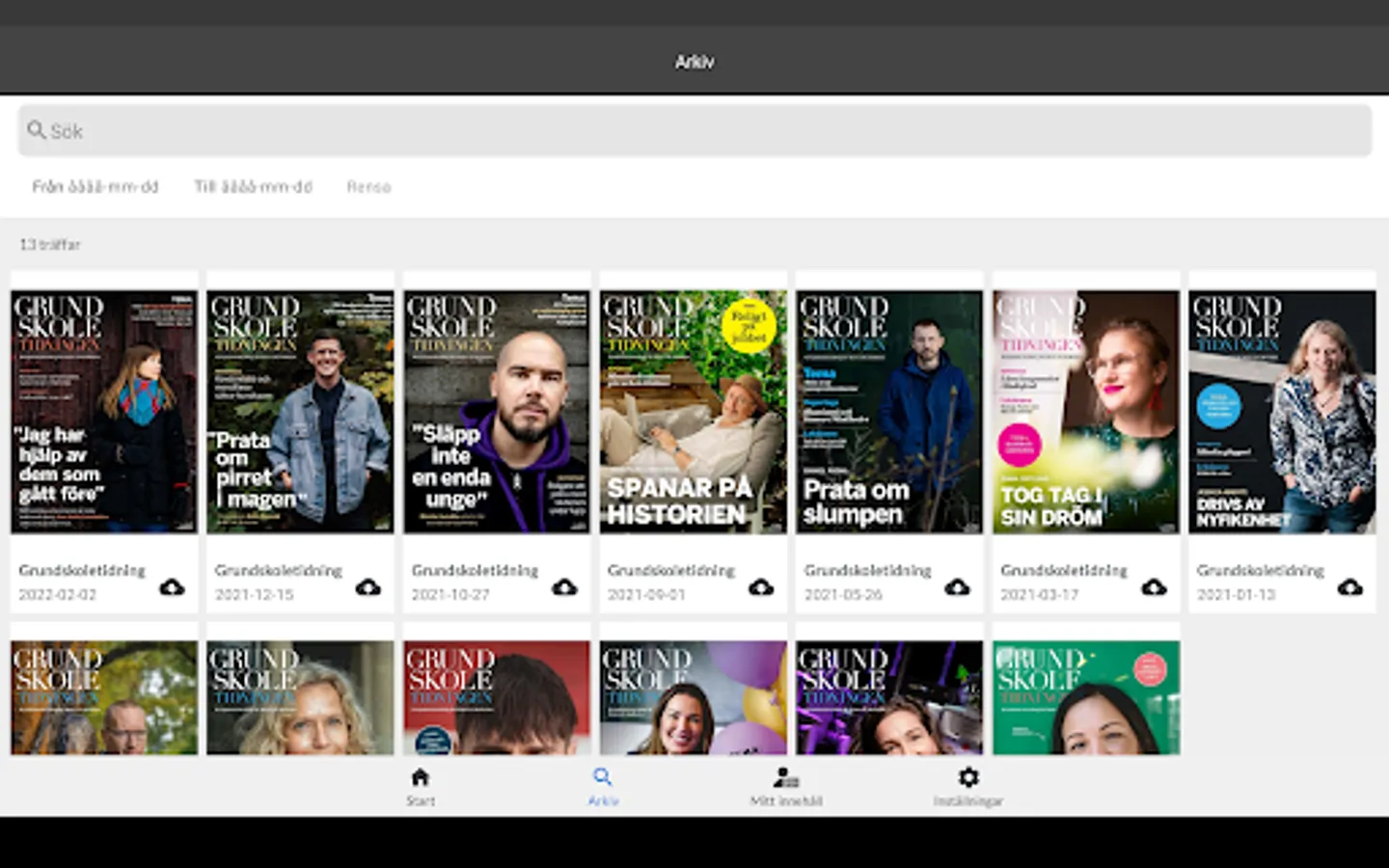
Task: Select the date text 2021-05-26
Action: pyautogui.click(x=843, y=595)
